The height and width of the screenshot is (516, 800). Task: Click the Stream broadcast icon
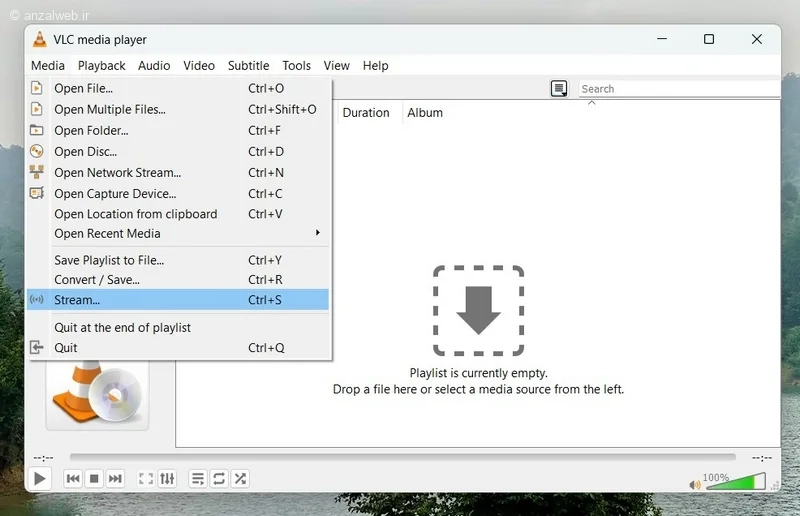coord(37,299)
